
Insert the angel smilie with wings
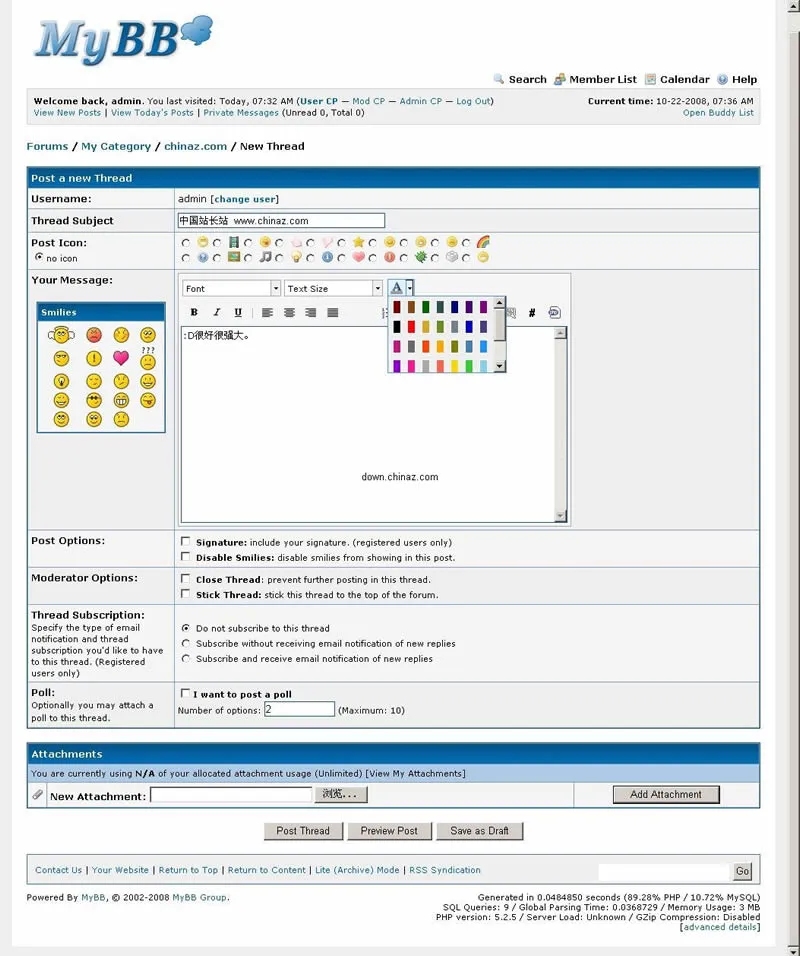tap(62, 335)
